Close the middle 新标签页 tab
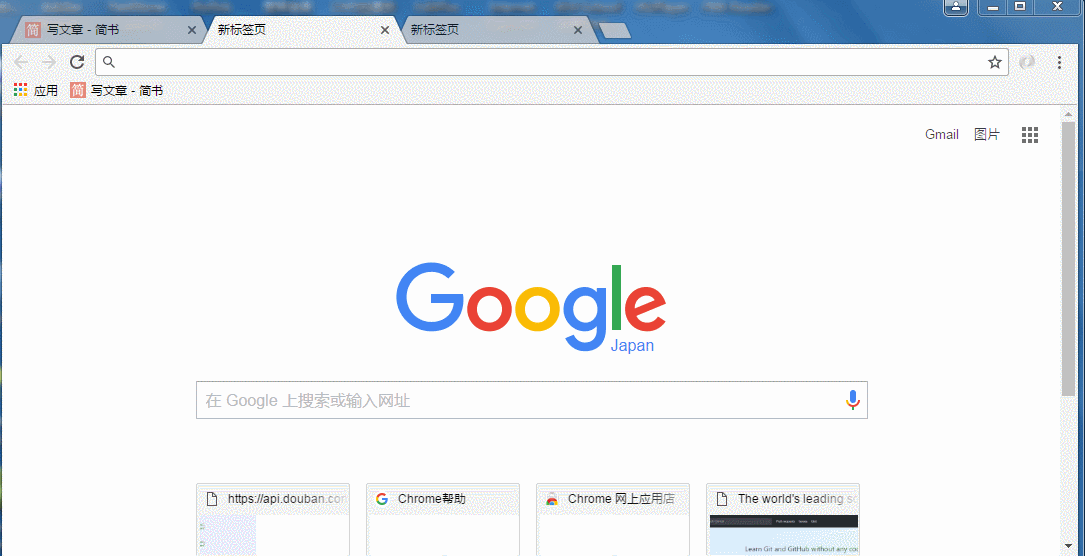The width and height of the screenshot is (1085, 556). click(385, 30)
